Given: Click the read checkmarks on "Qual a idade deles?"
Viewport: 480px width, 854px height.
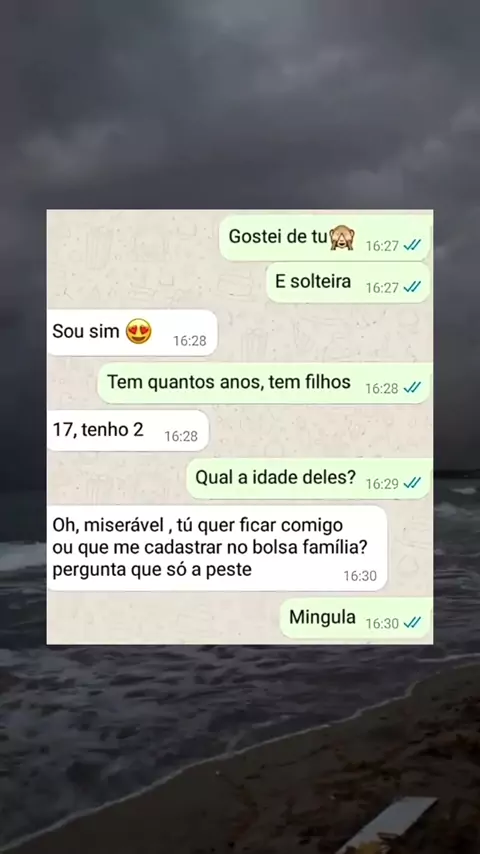Looking at the screenshot, I should coord(412,483).
